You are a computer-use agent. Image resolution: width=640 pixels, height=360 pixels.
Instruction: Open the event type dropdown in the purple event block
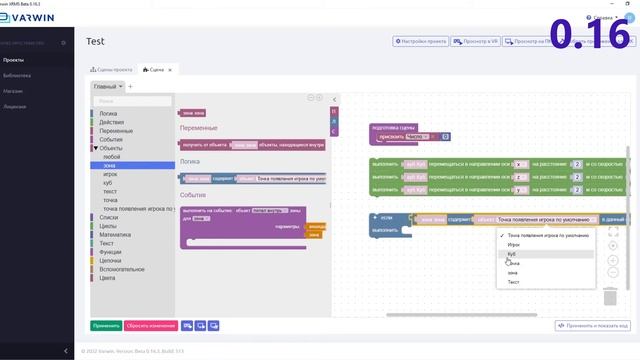[x=270, y=211]
